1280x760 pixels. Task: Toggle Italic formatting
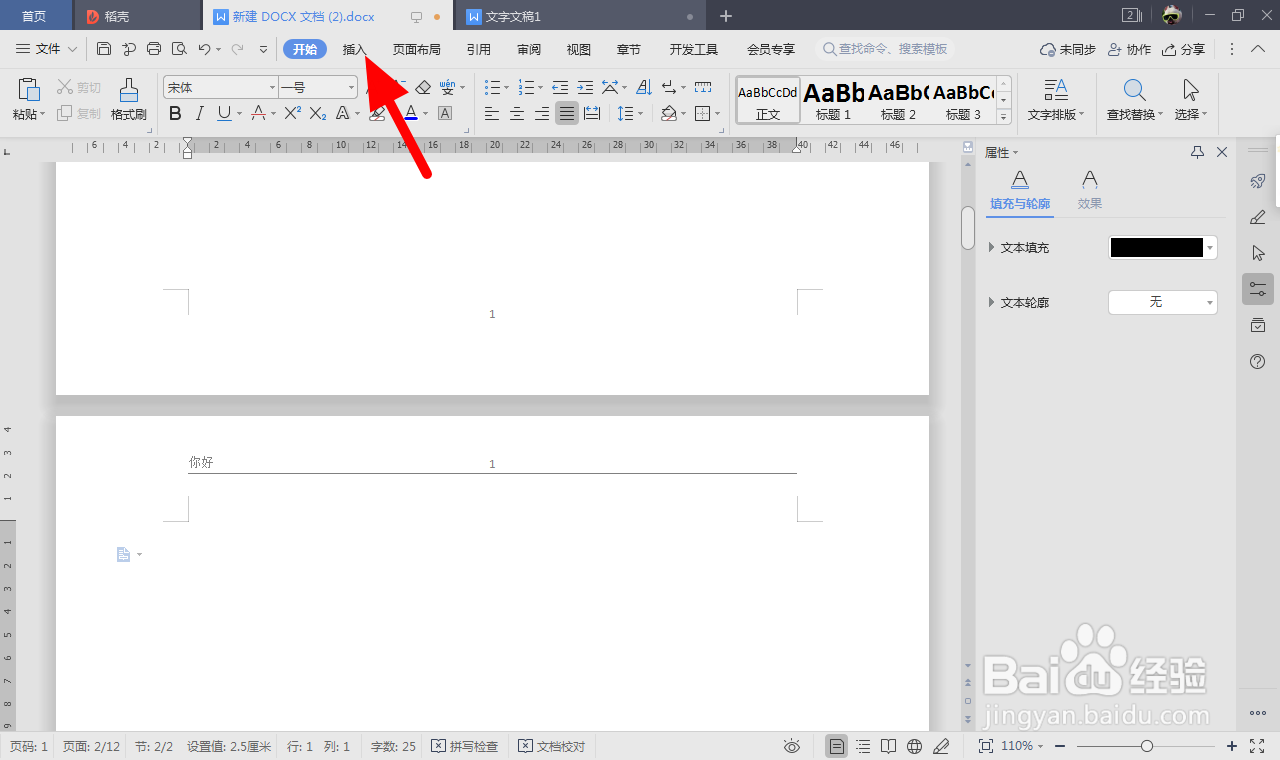point(200,114)
